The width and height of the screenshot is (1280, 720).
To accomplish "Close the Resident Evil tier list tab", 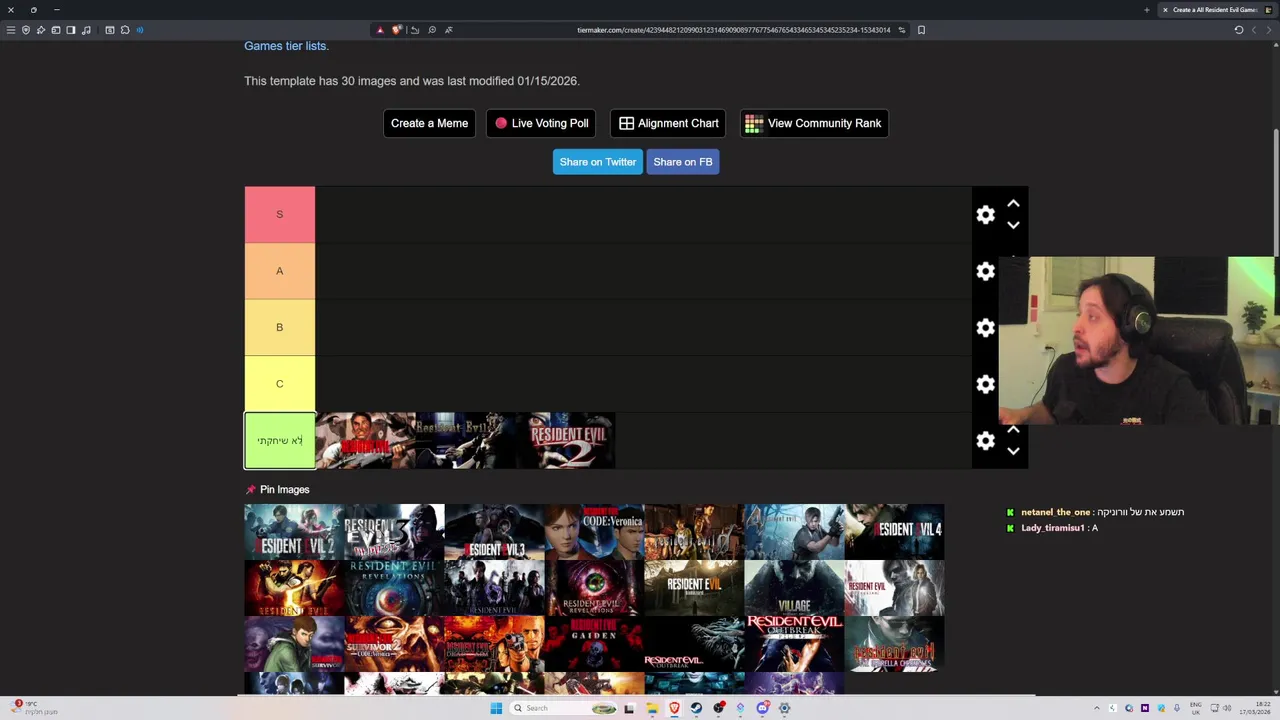I will [x=1165, y=10].
